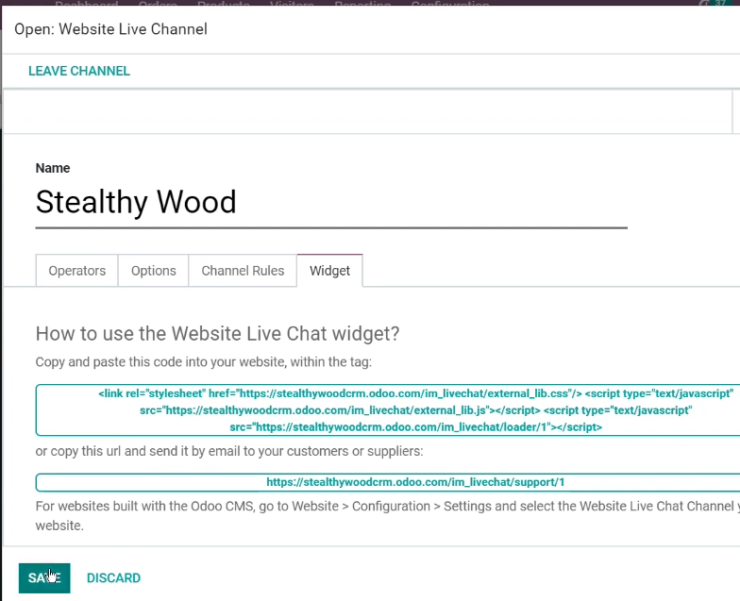
Task: Discard the channel changes
Action: click(113, 578)
